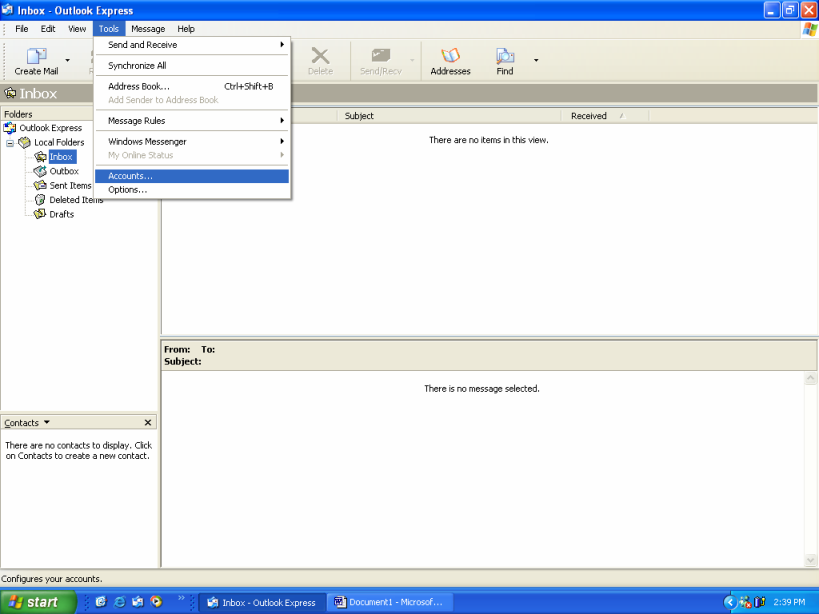Screen dimensions: 819x614
Task: Click the Folders pane header
Action: pos(47,114)
